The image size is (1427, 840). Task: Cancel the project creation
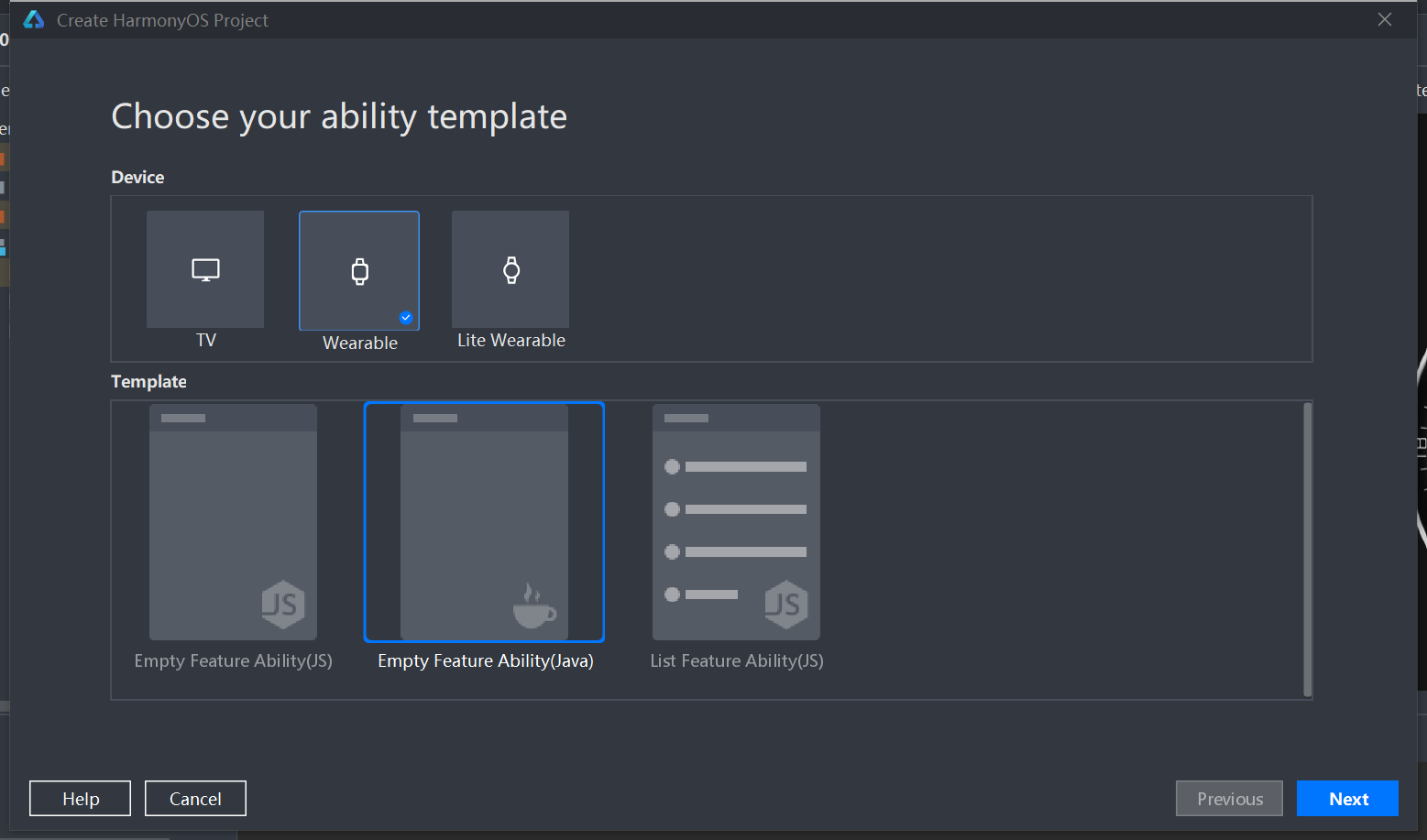point(195,799)
